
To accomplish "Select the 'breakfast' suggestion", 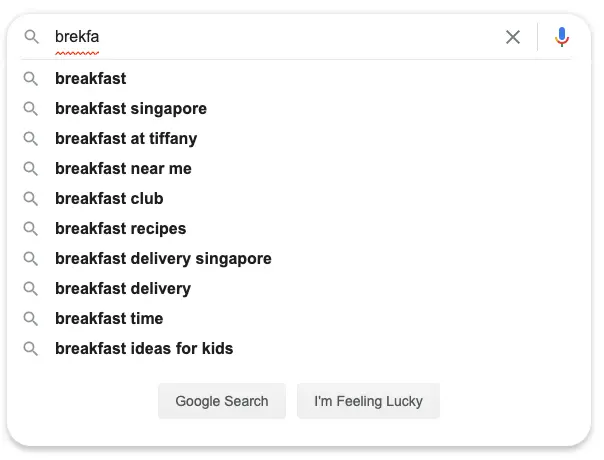I will click(91, 78).
